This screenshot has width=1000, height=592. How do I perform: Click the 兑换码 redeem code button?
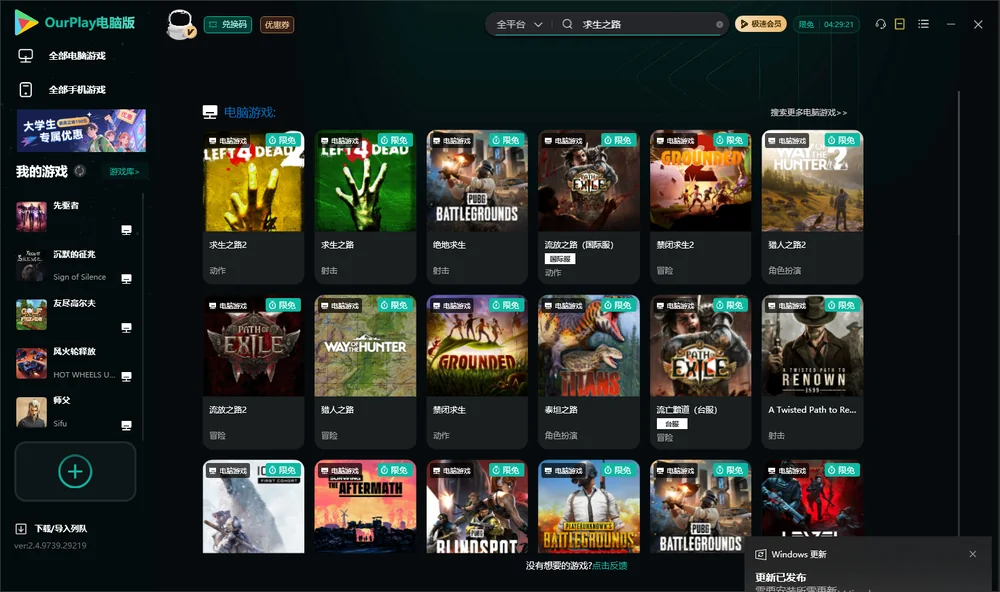point(228,25)
